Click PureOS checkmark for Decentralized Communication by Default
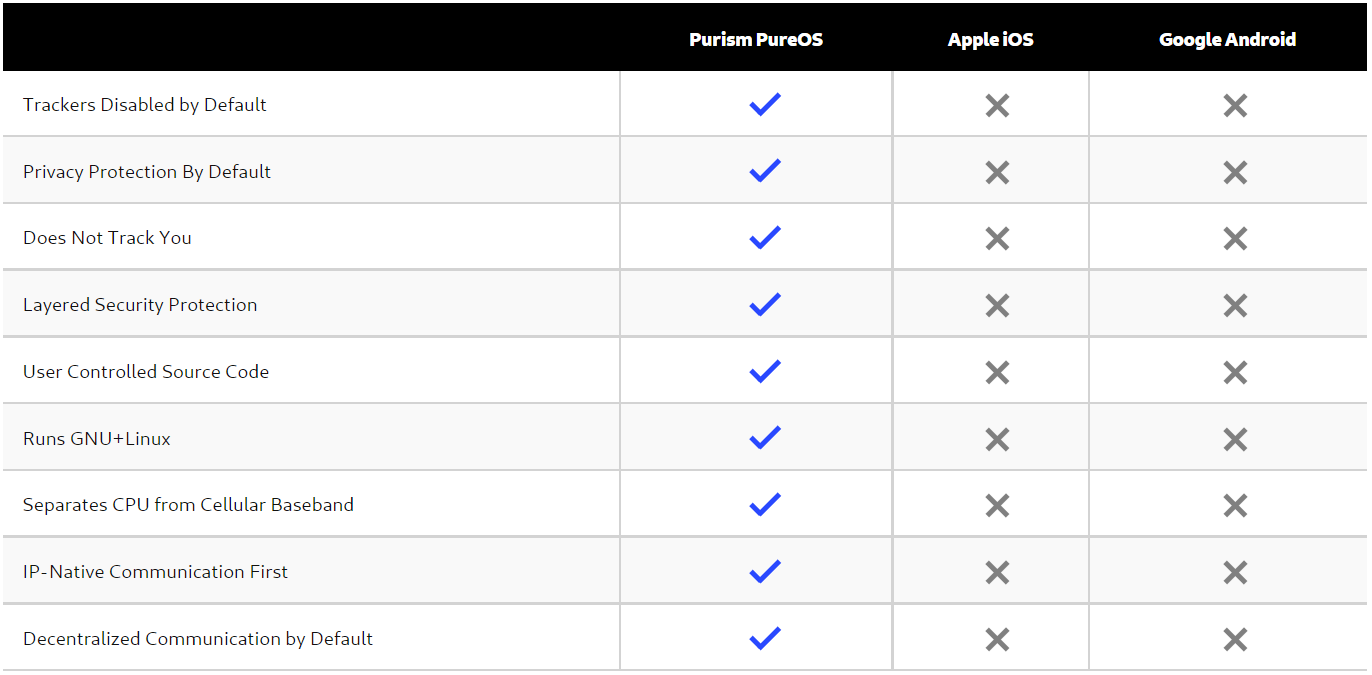The image size is (1372, 675). [x=765, y=638]
